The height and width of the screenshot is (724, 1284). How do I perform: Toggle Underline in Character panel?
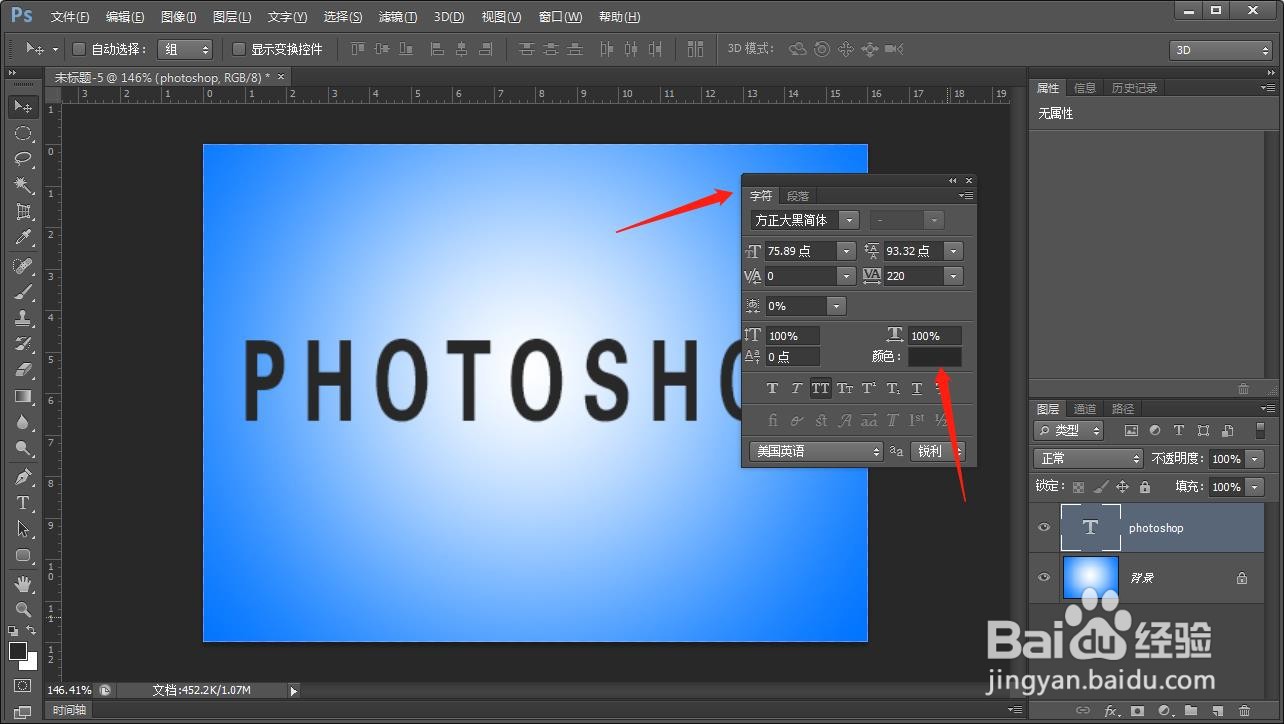tap(917, 389)
